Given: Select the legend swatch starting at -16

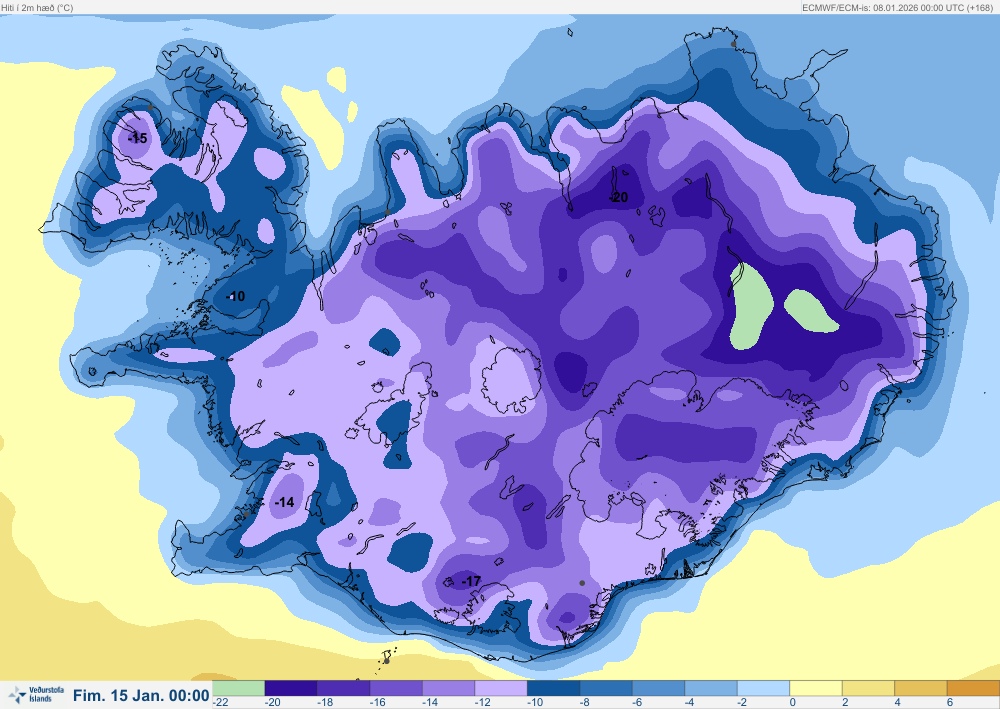Looking at the screenshot, I should tap(395, 688).
